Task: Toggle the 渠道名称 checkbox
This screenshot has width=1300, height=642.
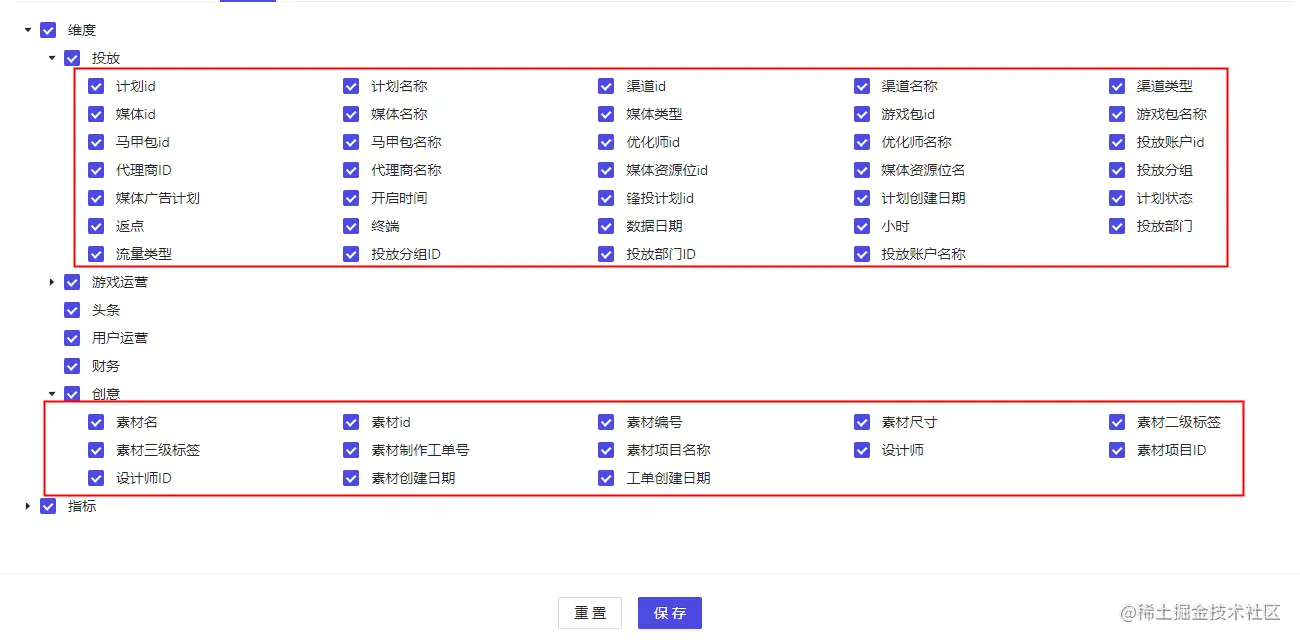Action: (x=862, y=86)
